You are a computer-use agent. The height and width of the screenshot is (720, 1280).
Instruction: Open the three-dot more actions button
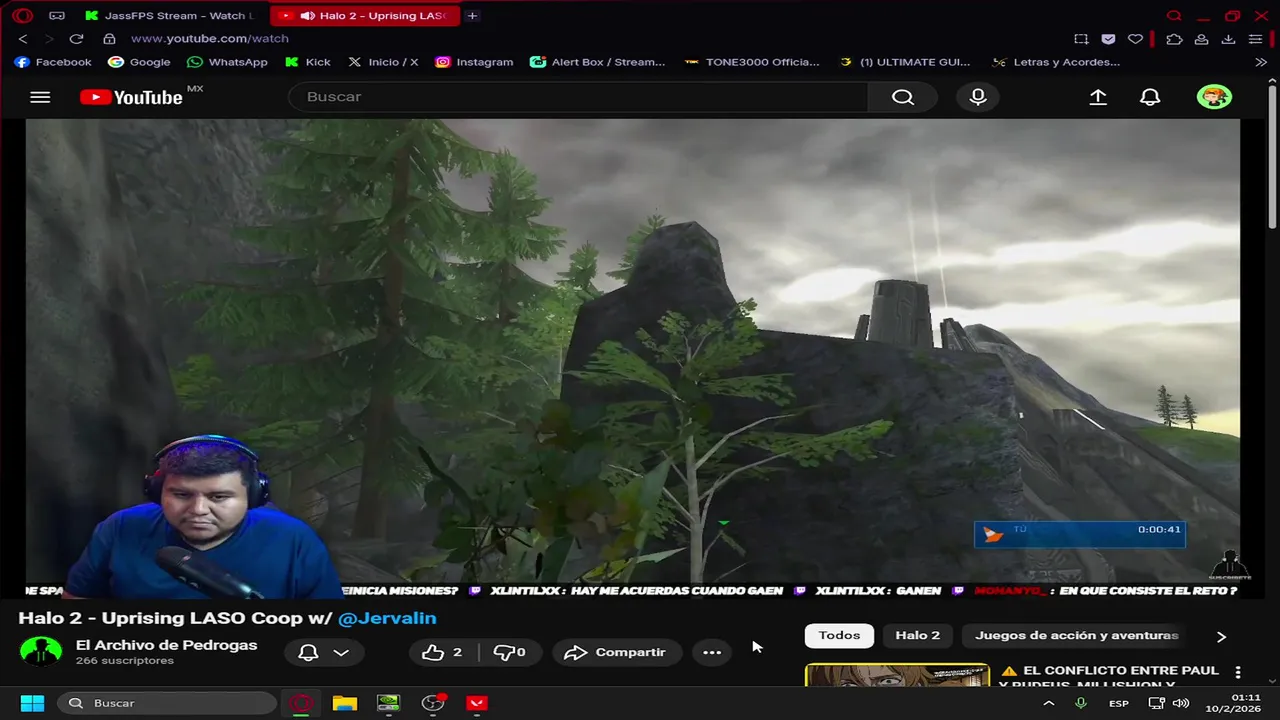(x=712, y=652)
